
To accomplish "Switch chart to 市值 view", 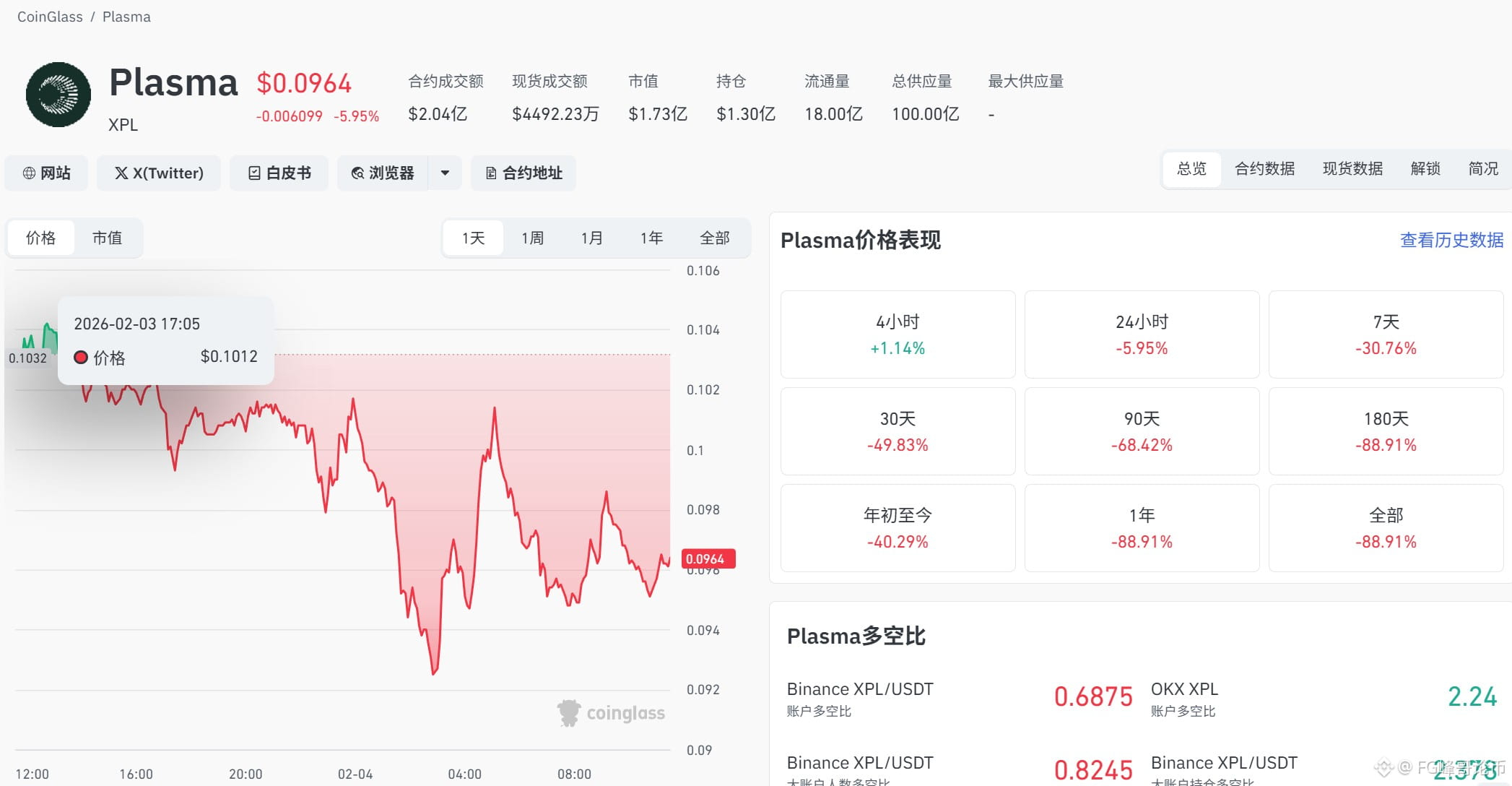I will point(107,238).
